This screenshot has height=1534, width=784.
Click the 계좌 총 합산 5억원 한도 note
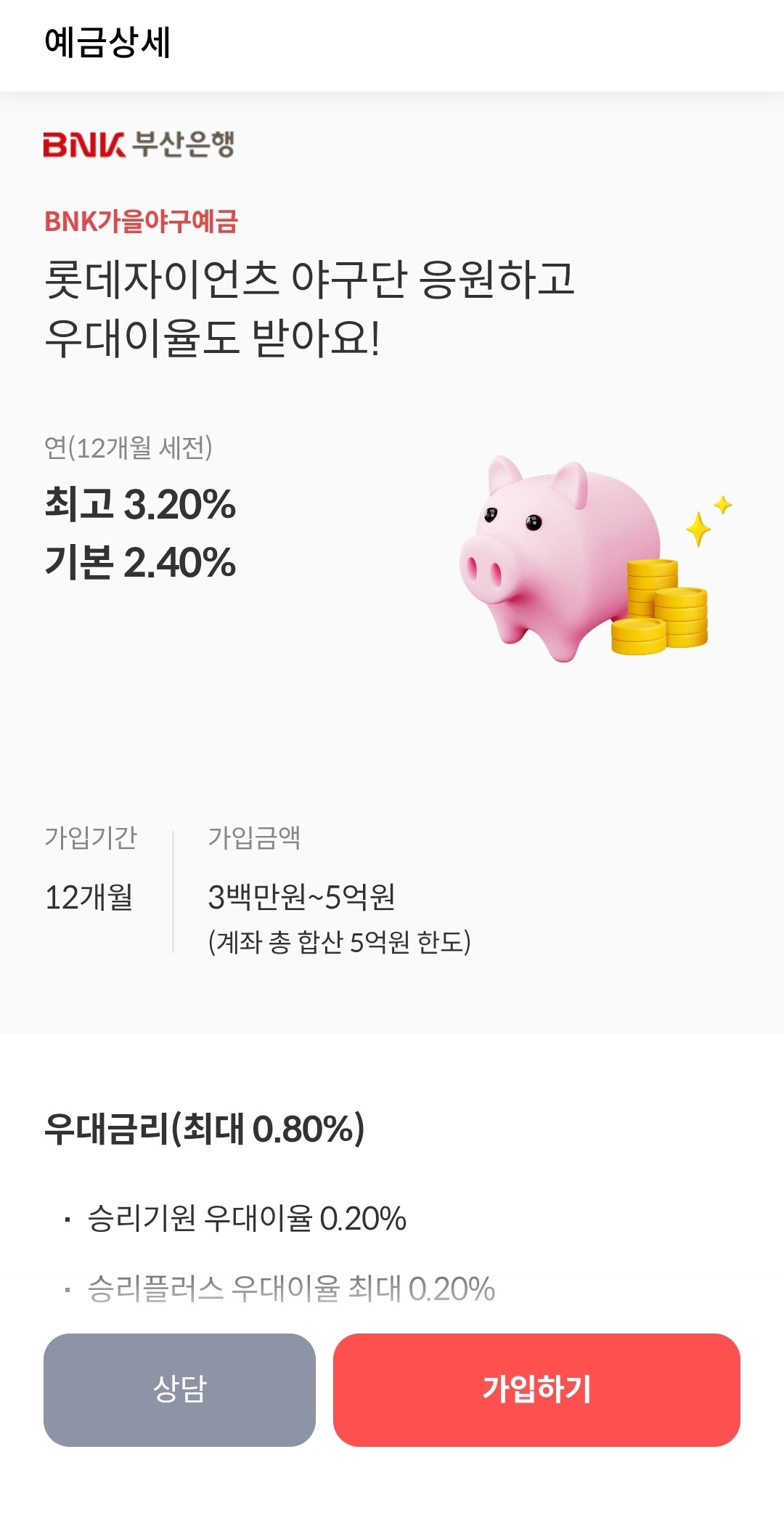(340, 942)
